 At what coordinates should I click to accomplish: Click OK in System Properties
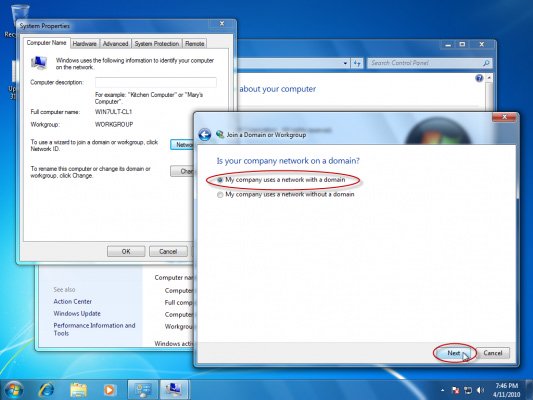coord(126,251)
